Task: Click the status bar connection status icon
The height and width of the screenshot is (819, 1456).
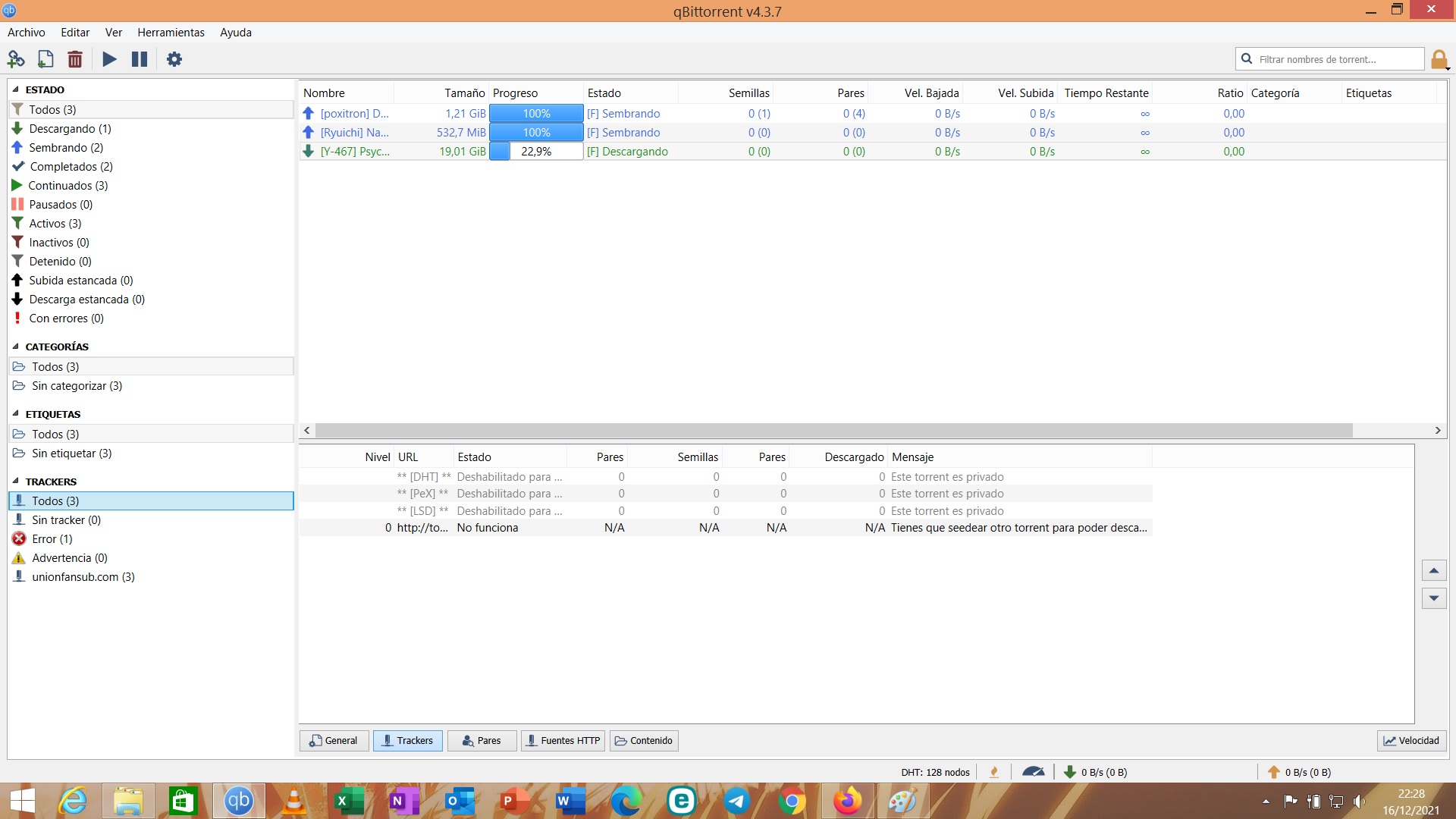Action: pyautogui.click(x=994, y=772)
